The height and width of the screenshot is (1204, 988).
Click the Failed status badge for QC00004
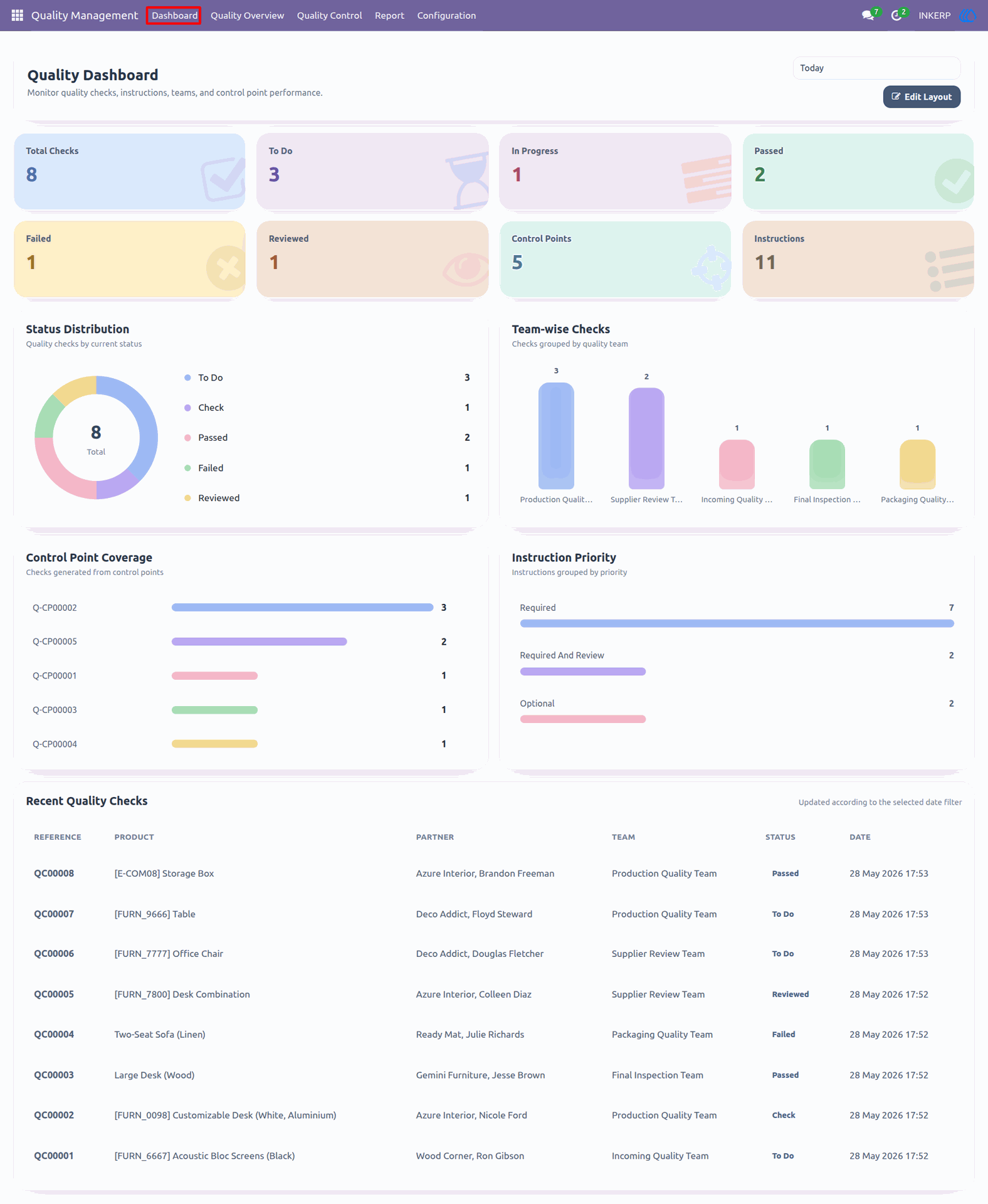[784, 1035]
